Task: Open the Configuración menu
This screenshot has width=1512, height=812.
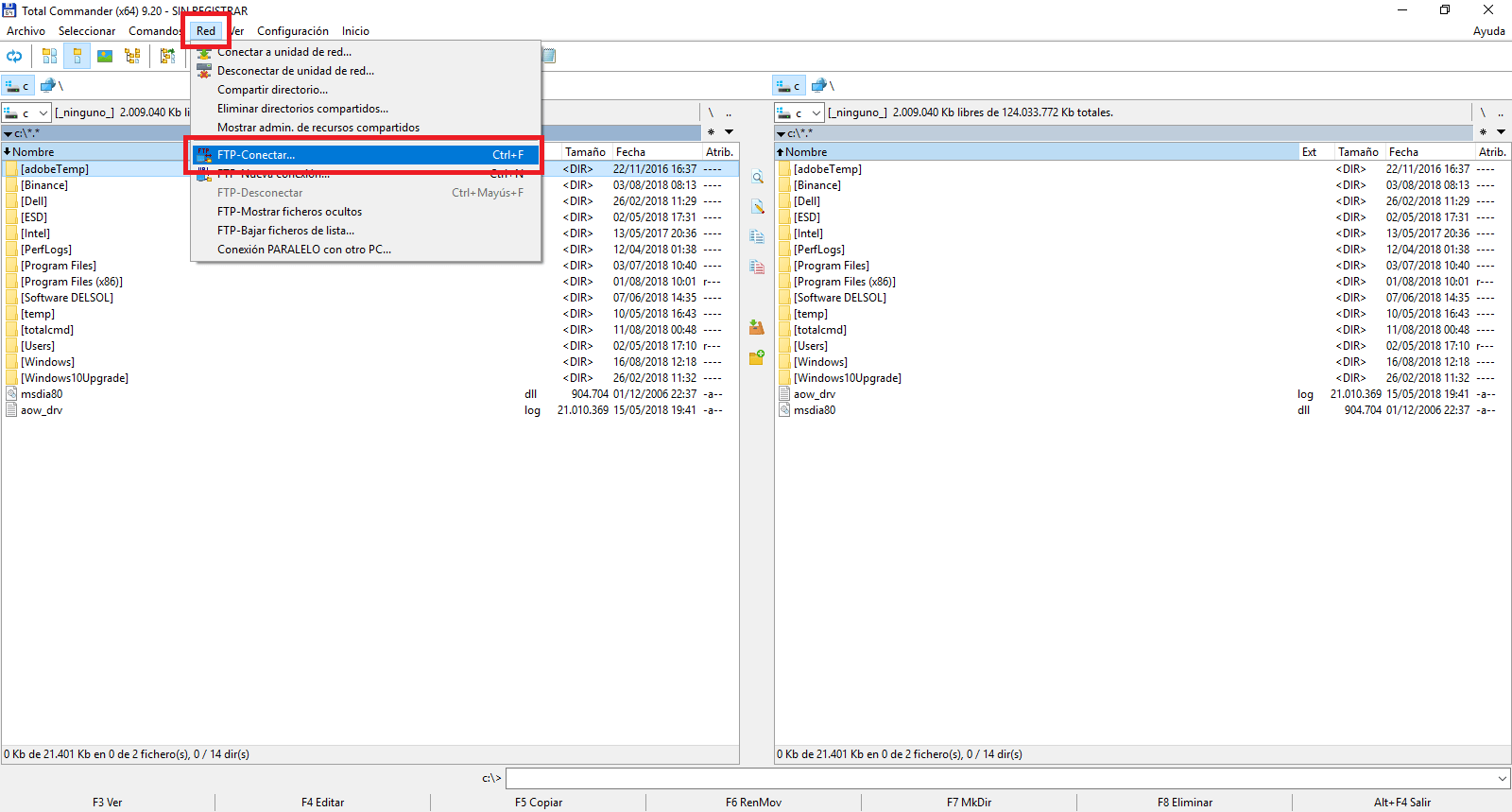Action: pos(293,31)
